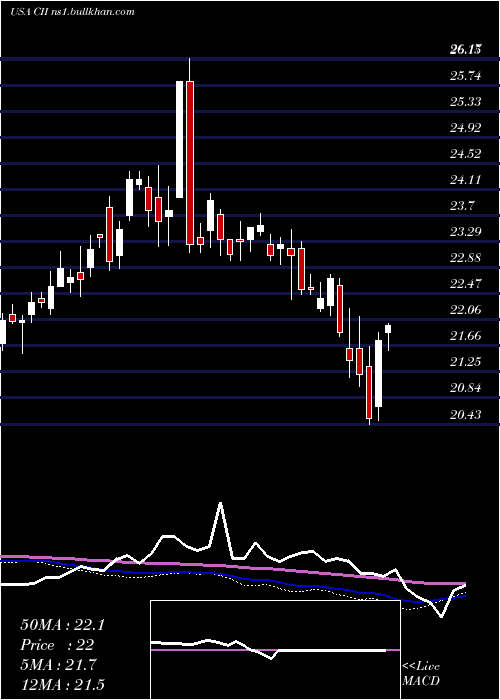Viewport: 500px width, 700px height.
Task: Click the 22.47 price axis label
Action: coord(466,284)
